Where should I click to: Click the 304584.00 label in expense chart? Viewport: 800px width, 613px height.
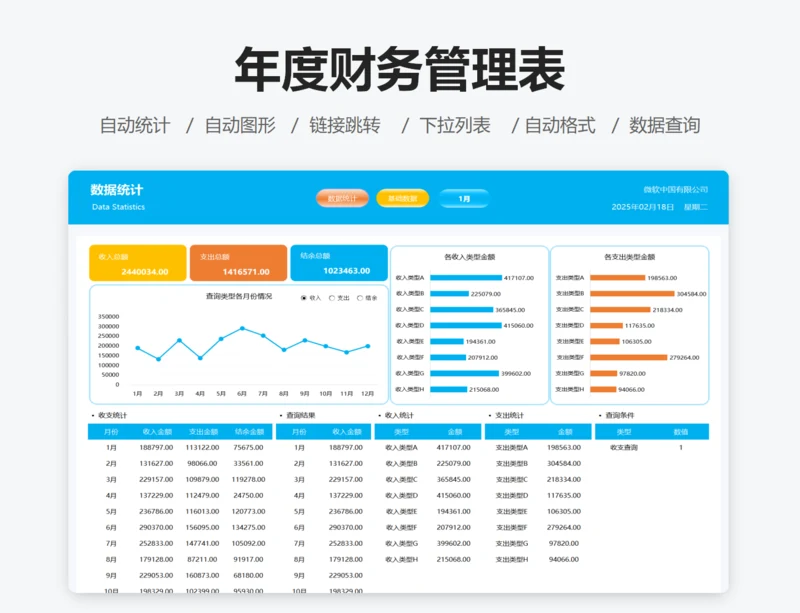[691, 294]
